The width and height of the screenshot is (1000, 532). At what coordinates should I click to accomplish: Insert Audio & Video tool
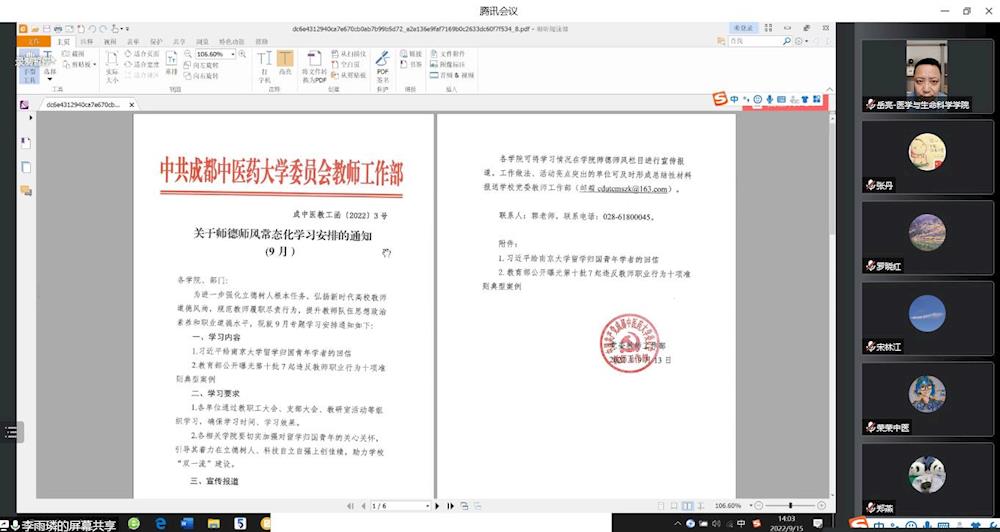[452, 75]
